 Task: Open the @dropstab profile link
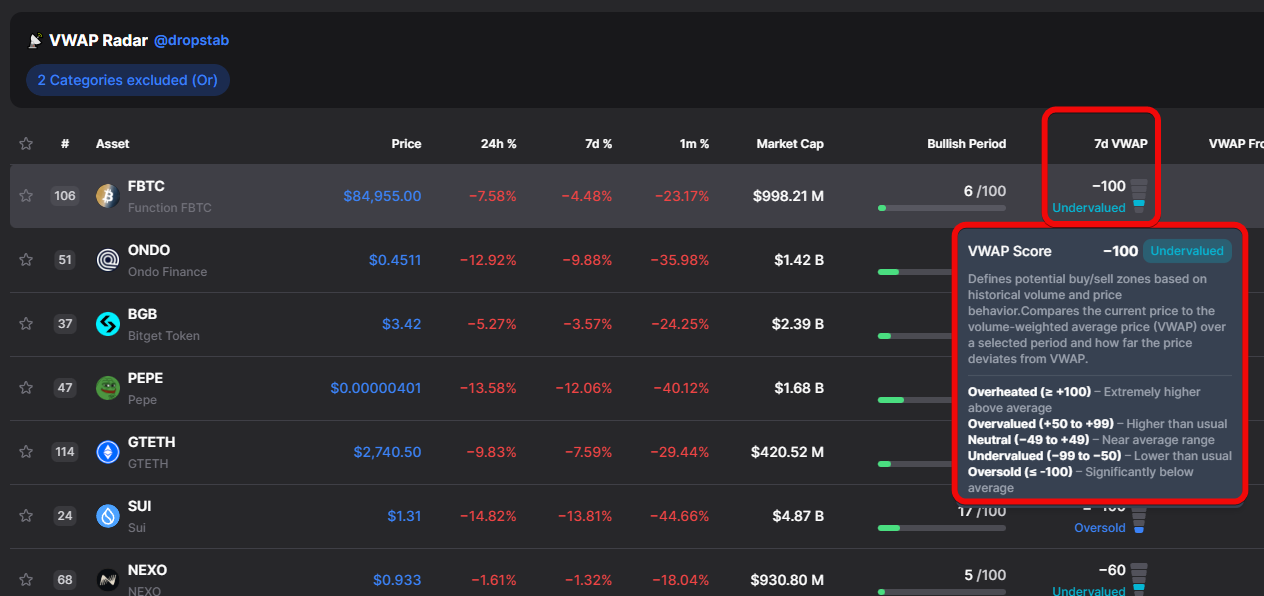click(191, 41)
